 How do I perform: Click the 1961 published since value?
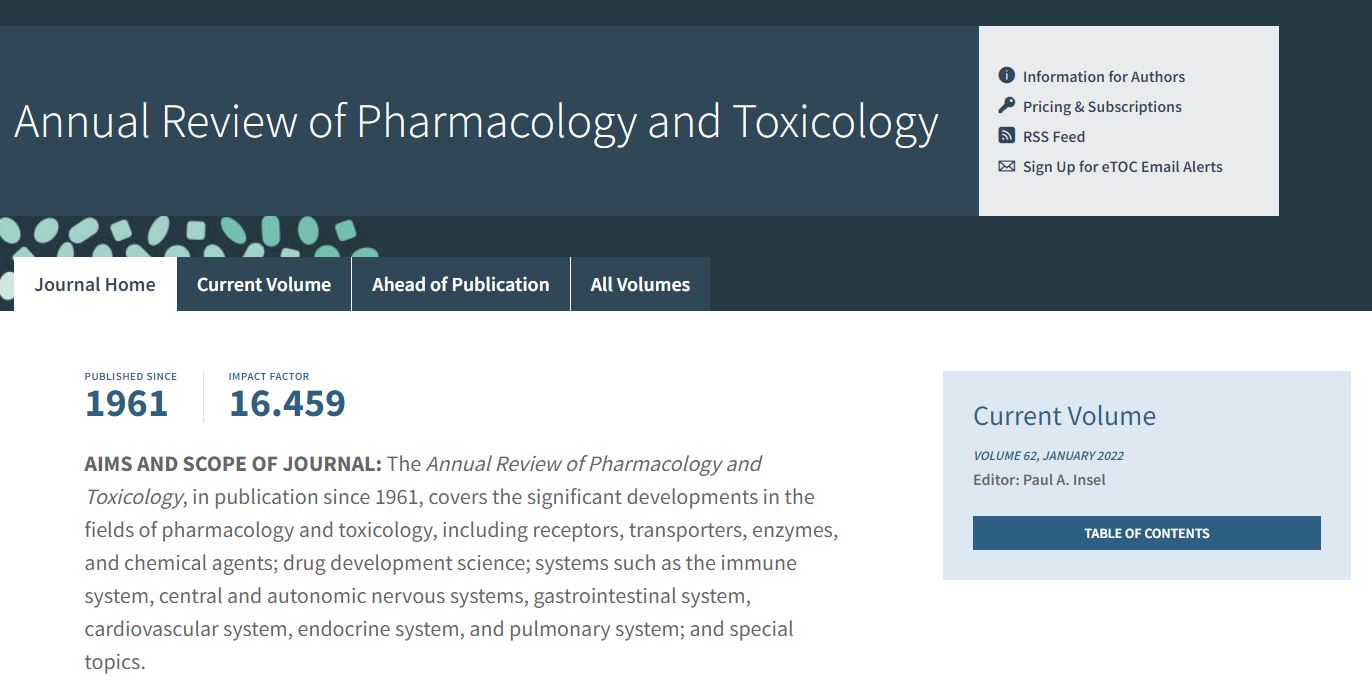127,404
